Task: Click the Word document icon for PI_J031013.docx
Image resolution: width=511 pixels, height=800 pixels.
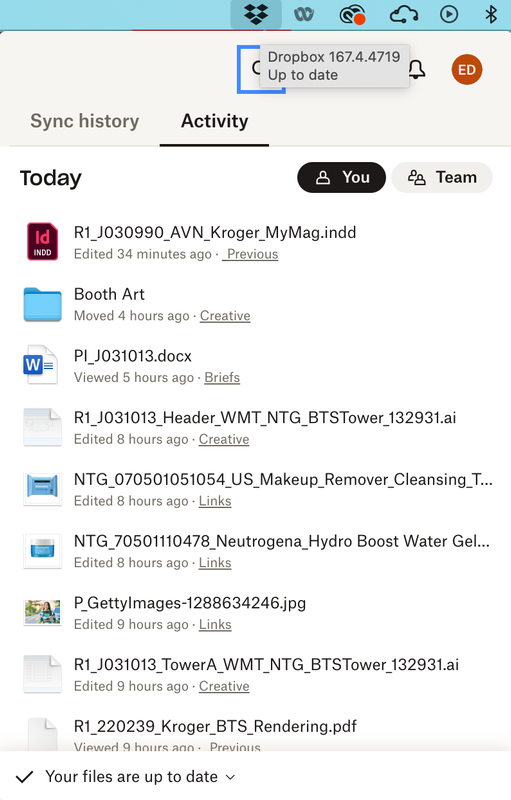Action: tap(40, 365)
